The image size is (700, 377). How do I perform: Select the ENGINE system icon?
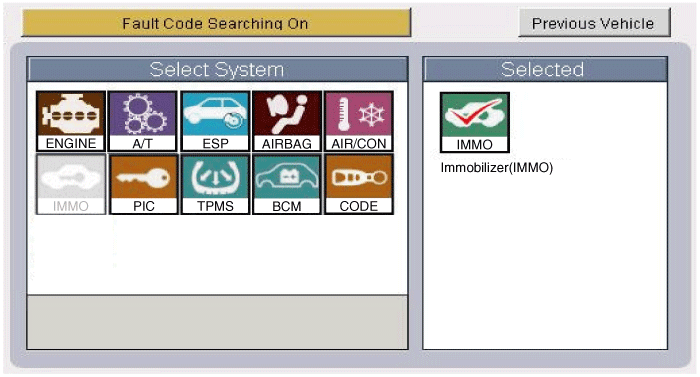click(71, 121)
